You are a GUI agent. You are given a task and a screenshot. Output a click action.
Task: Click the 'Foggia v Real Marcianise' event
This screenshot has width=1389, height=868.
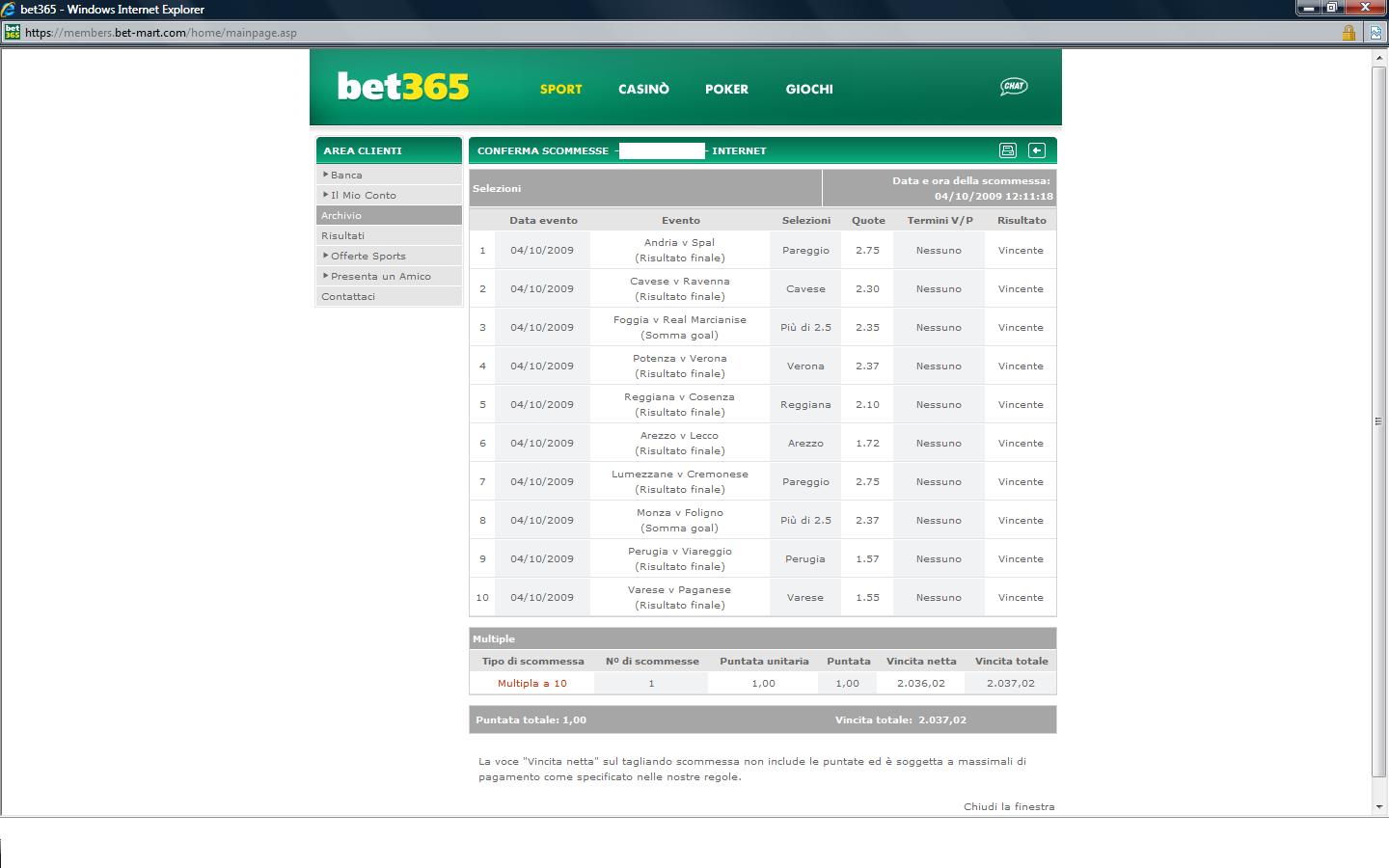coord(680,328)
